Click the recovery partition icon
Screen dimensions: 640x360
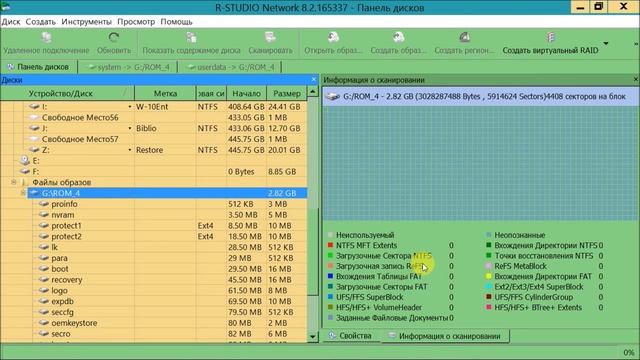click(44, 280)
